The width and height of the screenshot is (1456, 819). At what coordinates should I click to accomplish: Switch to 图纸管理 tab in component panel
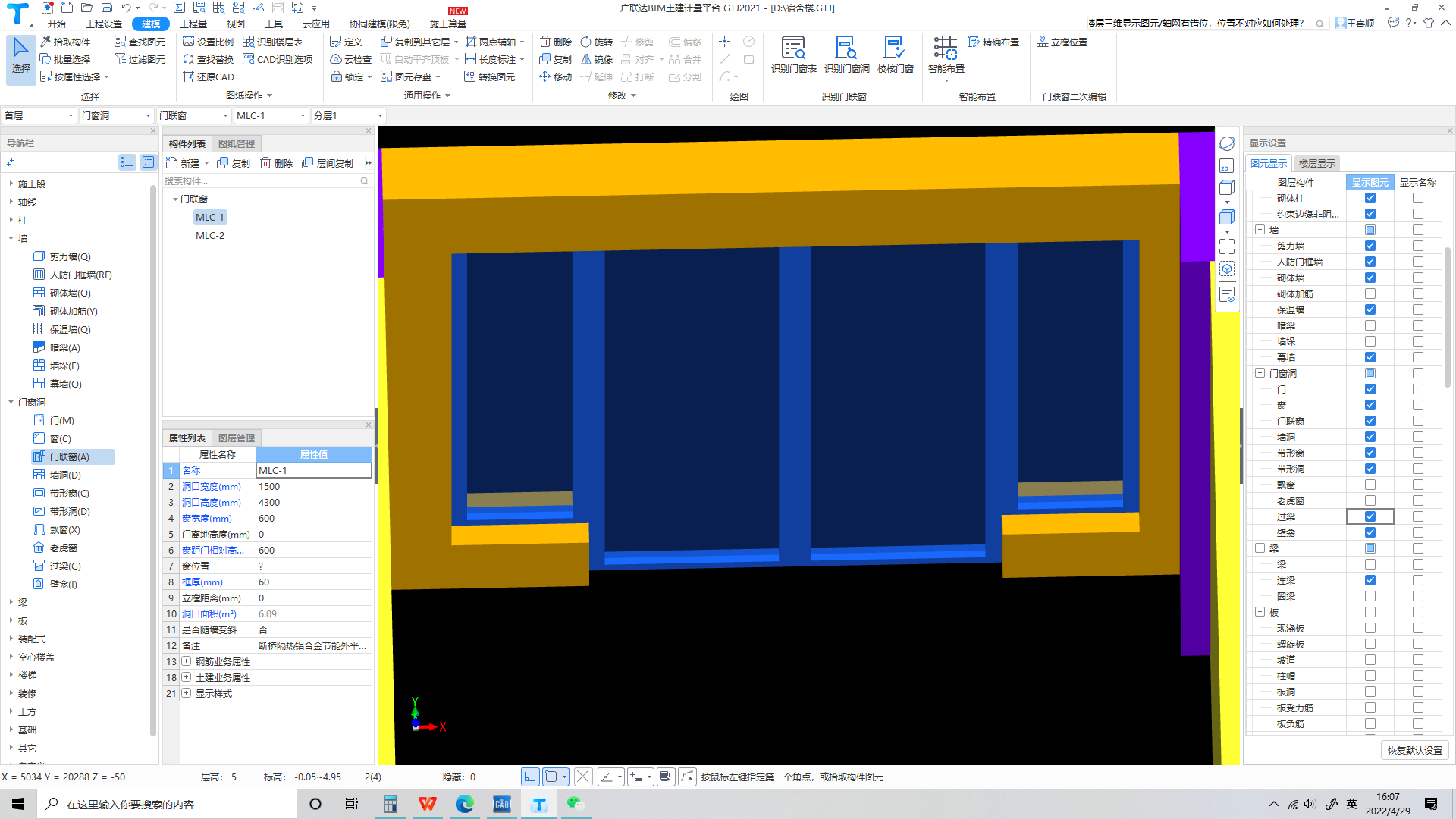237,143
